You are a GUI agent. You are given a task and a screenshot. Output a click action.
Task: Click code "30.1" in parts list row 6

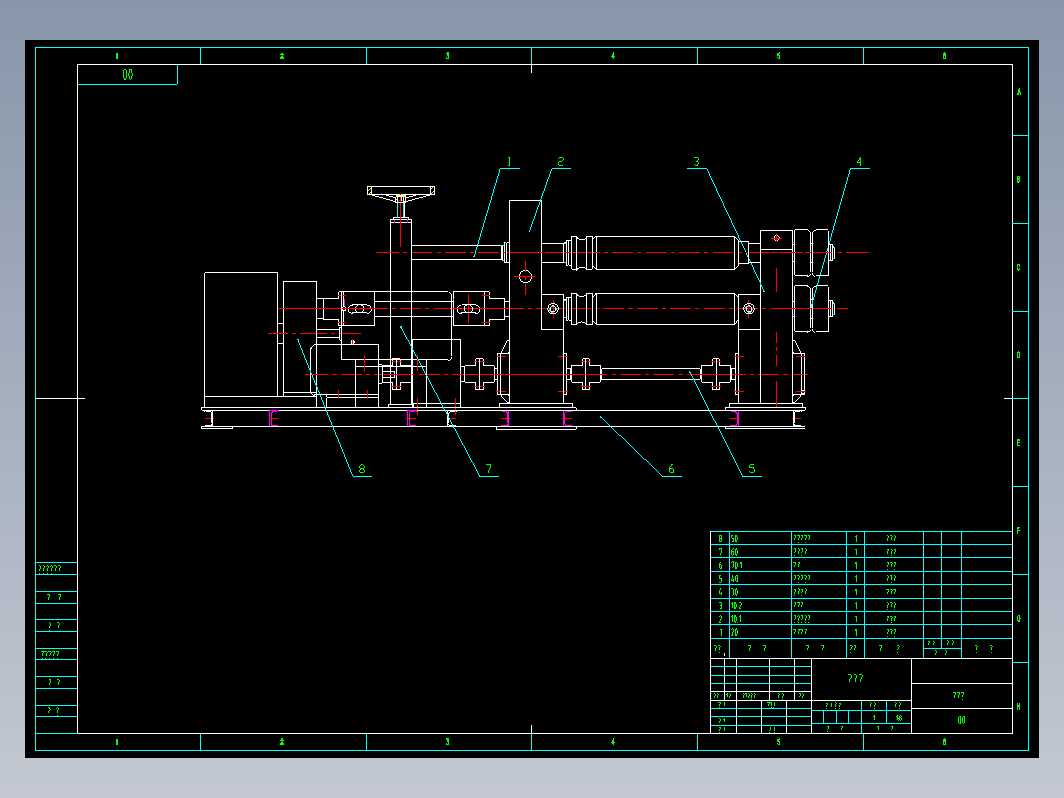pyautogui.click(x=737, y=565)
